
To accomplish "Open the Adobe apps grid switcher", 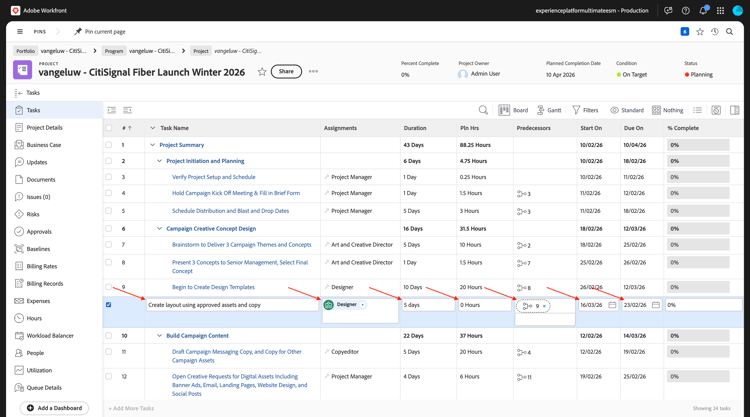I will point(720,11).
